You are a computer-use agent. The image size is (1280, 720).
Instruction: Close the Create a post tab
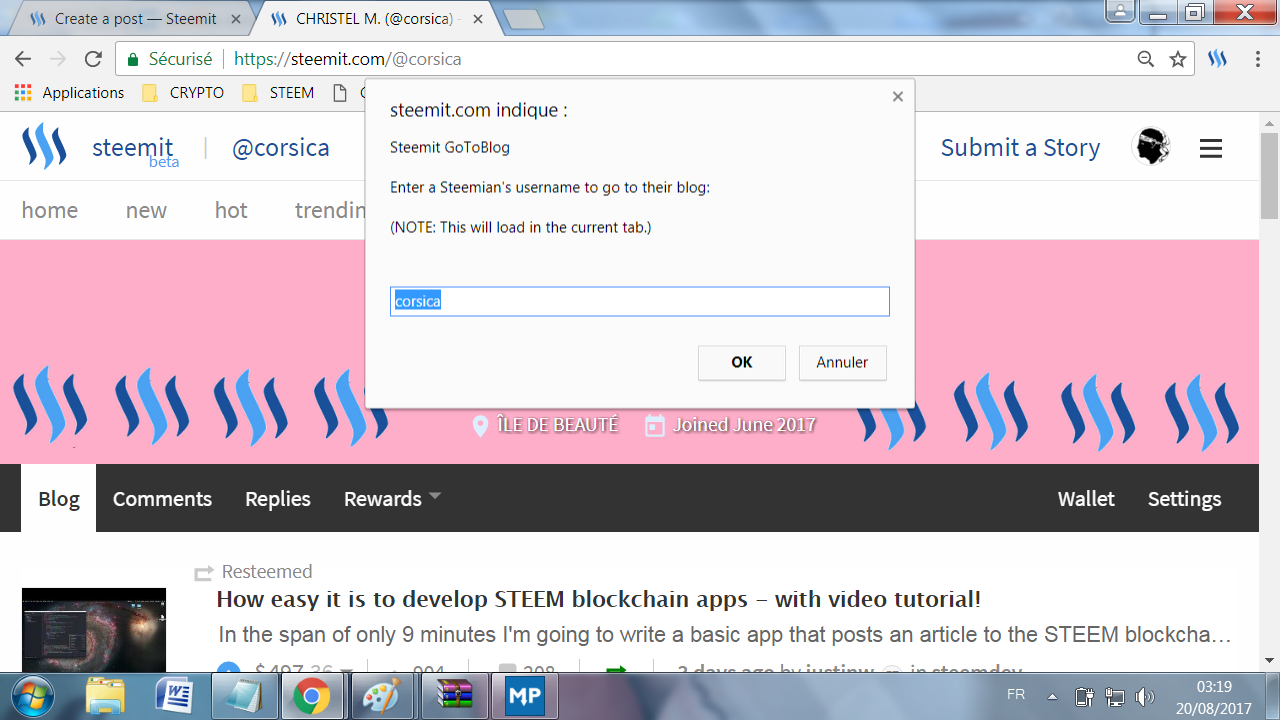click(x=236, y=19)
